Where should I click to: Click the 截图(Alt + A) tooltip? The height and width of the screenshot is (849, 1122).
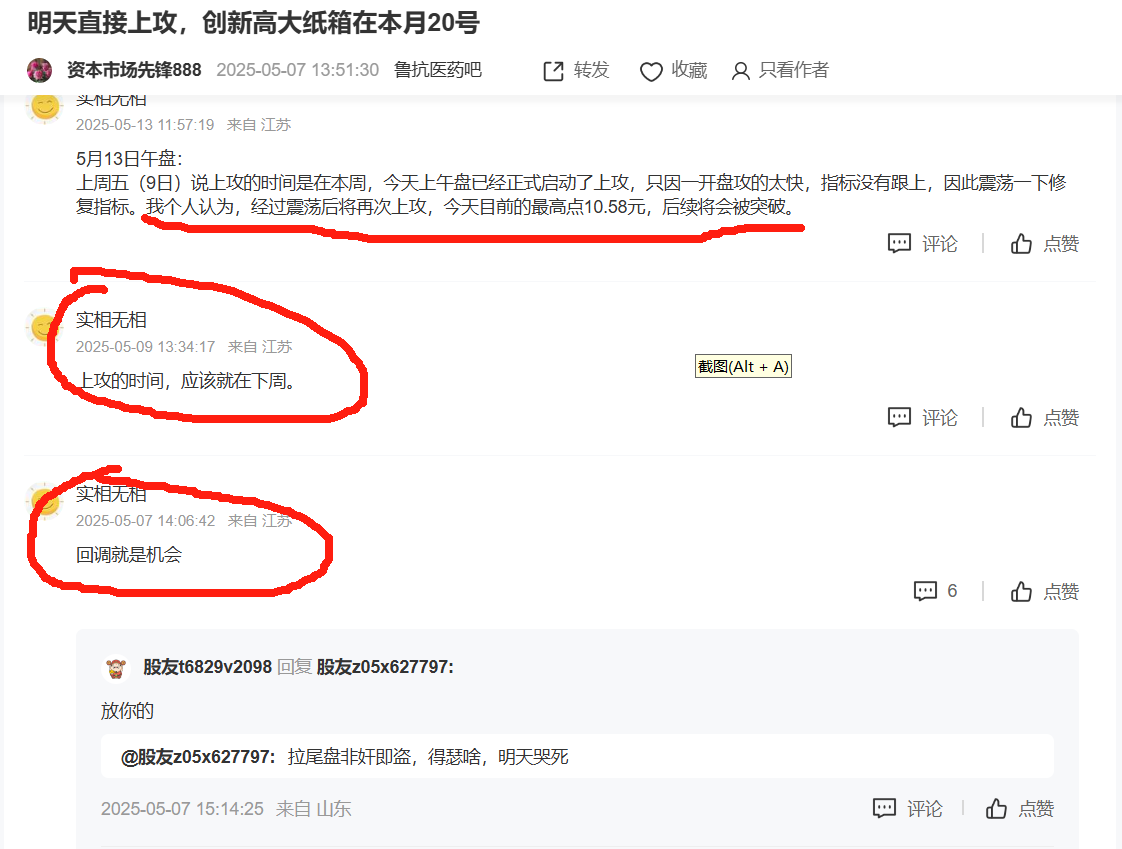pyautogui.click(x=743, y=367)
